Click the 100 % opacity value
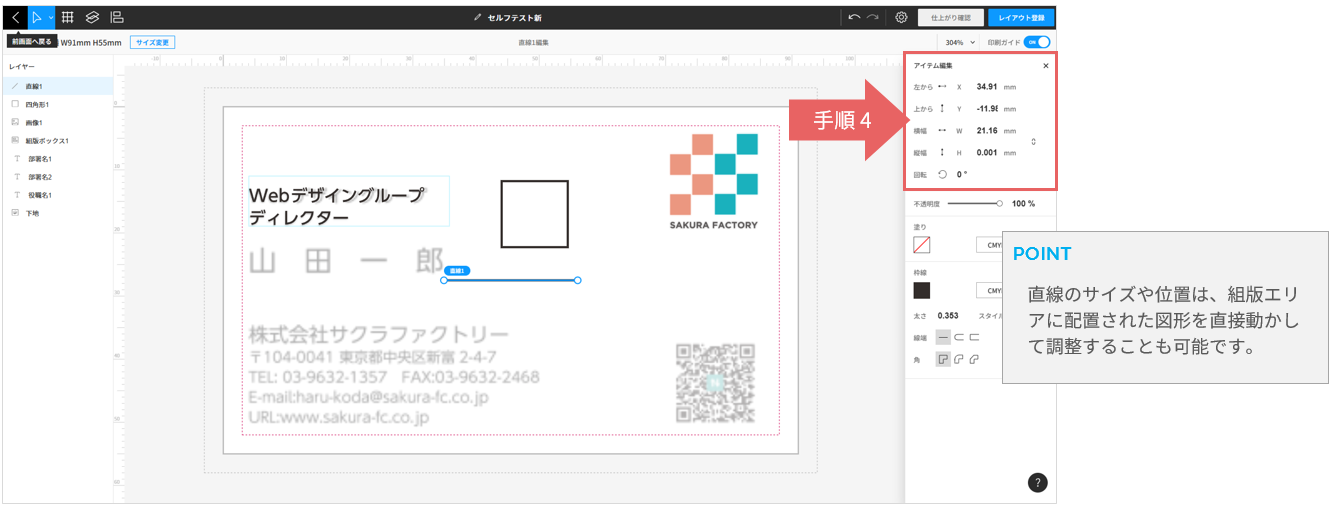 coord(1023,203)
